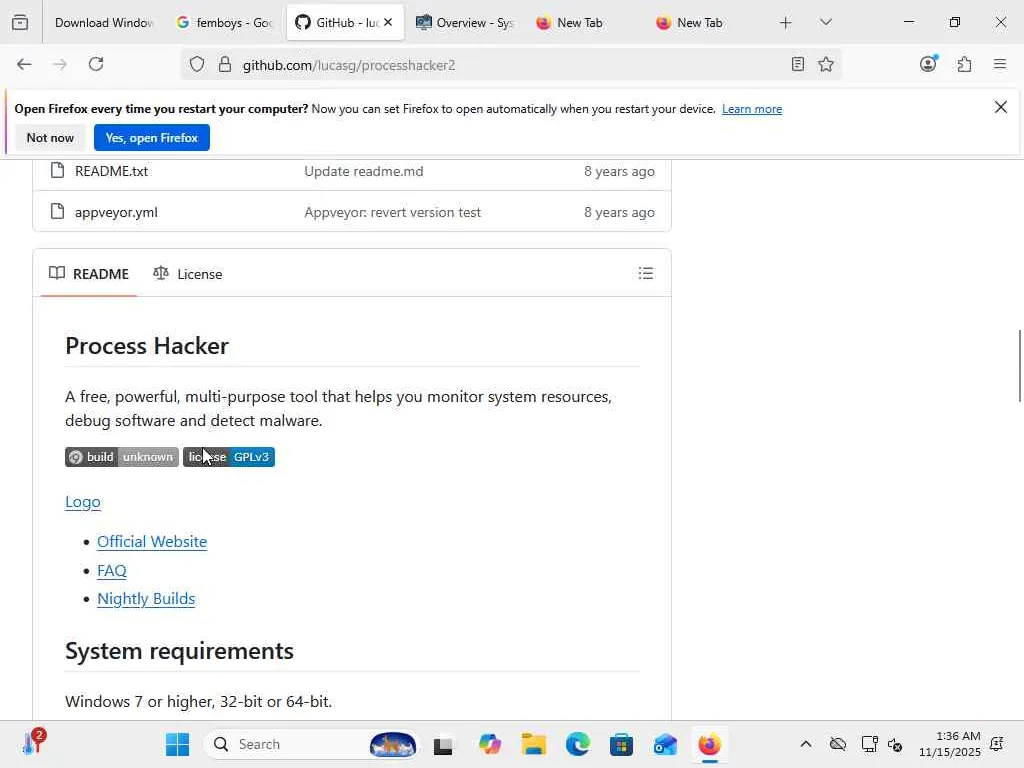This screenshot has height=768, width=1024.
Task: Open the README.txt file link
Action: (112, 171)
